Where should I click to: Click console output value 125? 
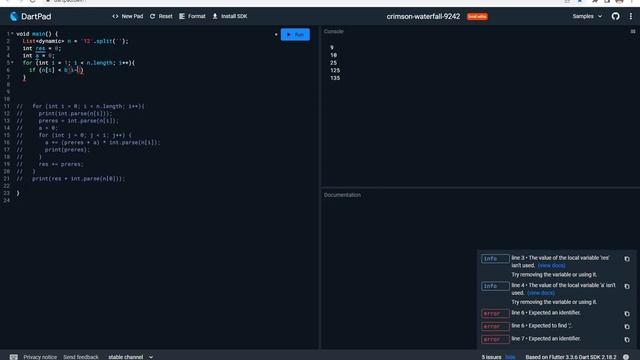click(x=335, y=70)
